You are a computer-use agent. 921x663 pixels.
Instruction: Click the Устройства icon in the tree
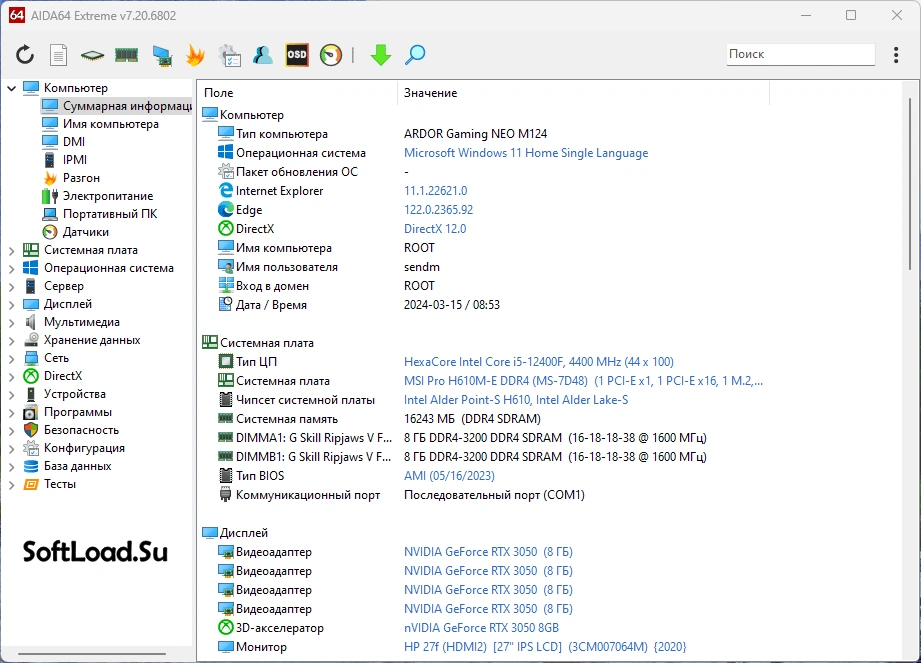coord(31,394)
